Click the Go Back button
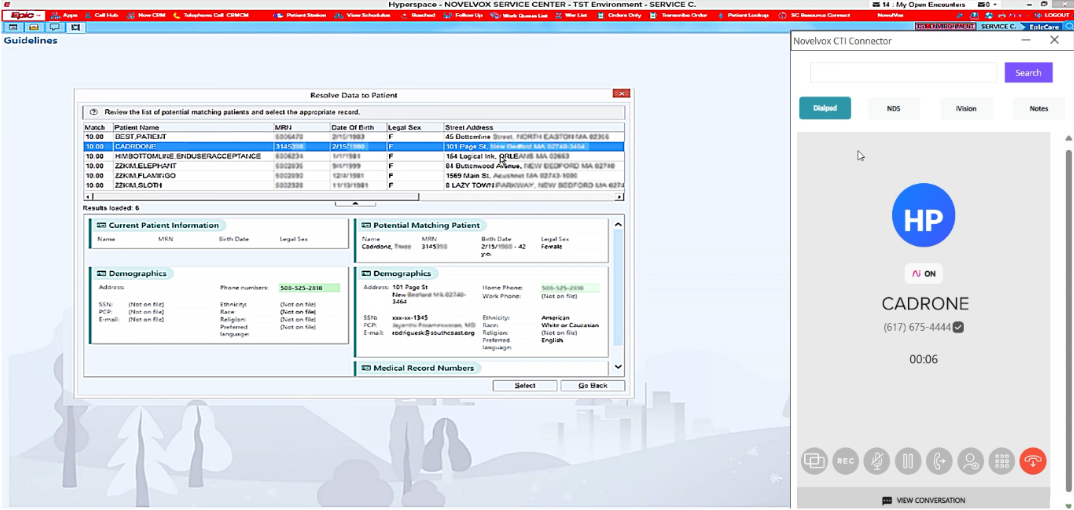1074x510 pixels. [592, 385]
